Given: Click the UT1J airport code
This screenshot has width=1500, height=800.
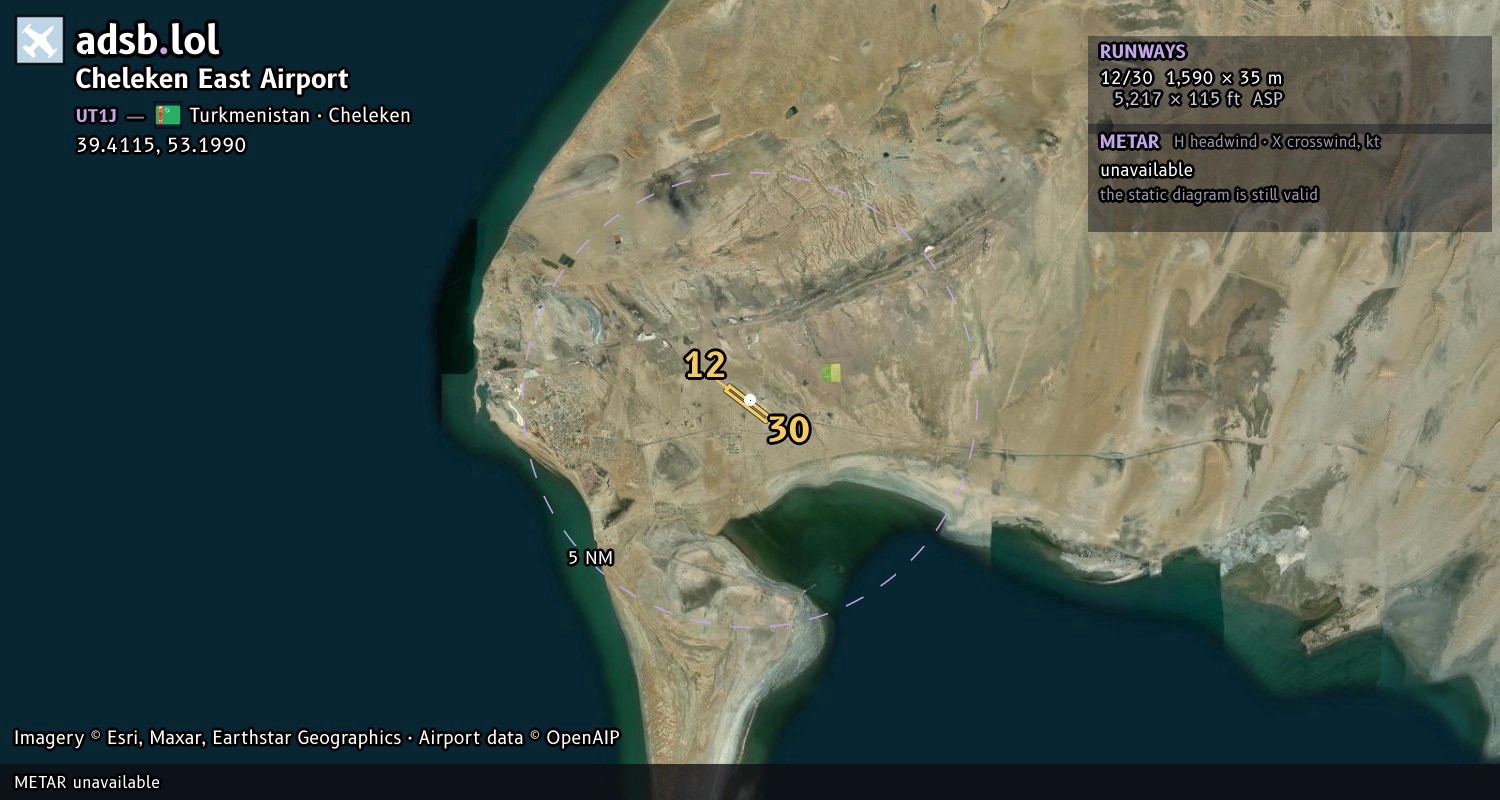Looking at the screenshot, I should click(97, 116).
